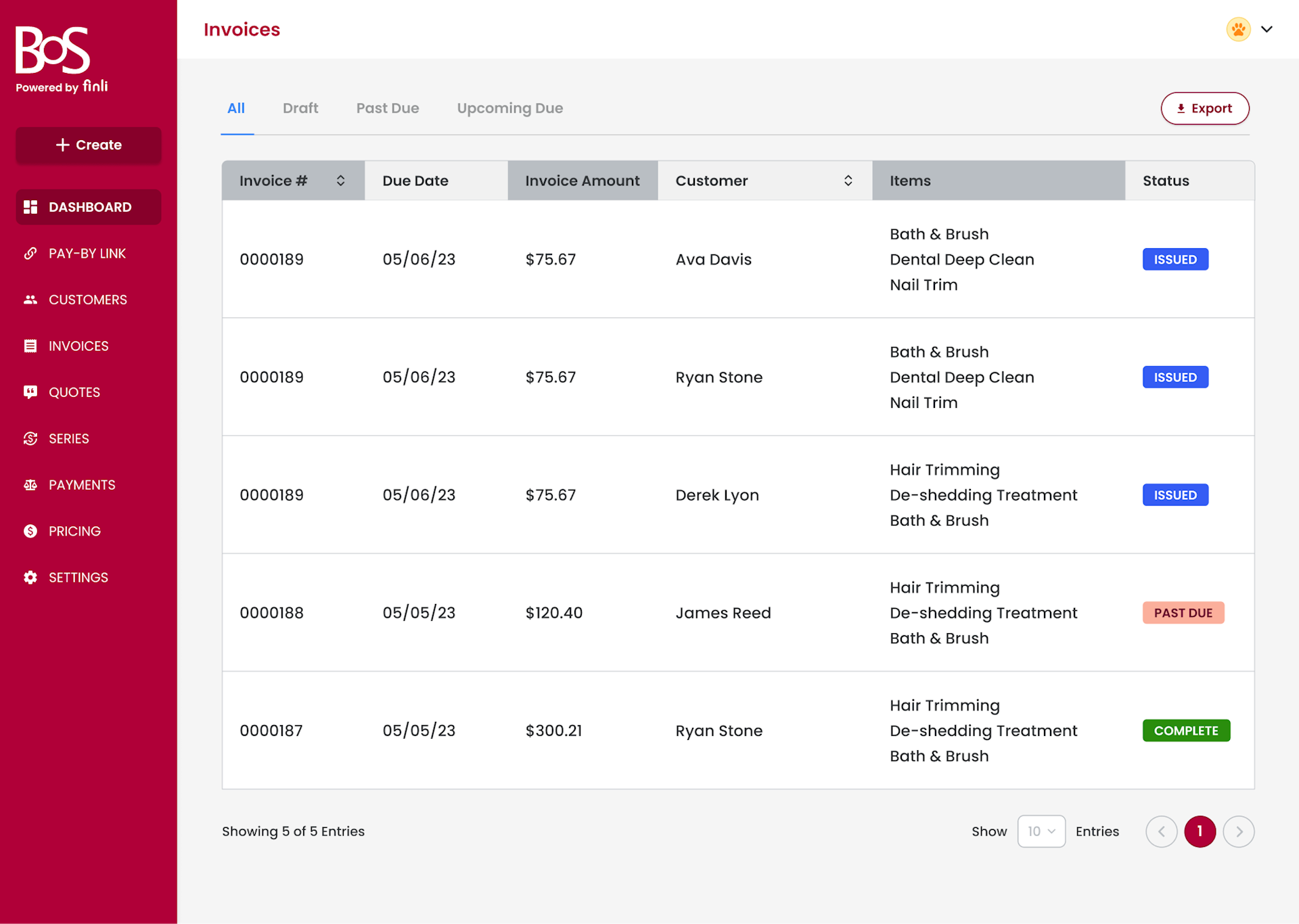The image size is (1299, 924).
Task: Open Pay-By-Link section
Action: (88, 253)
